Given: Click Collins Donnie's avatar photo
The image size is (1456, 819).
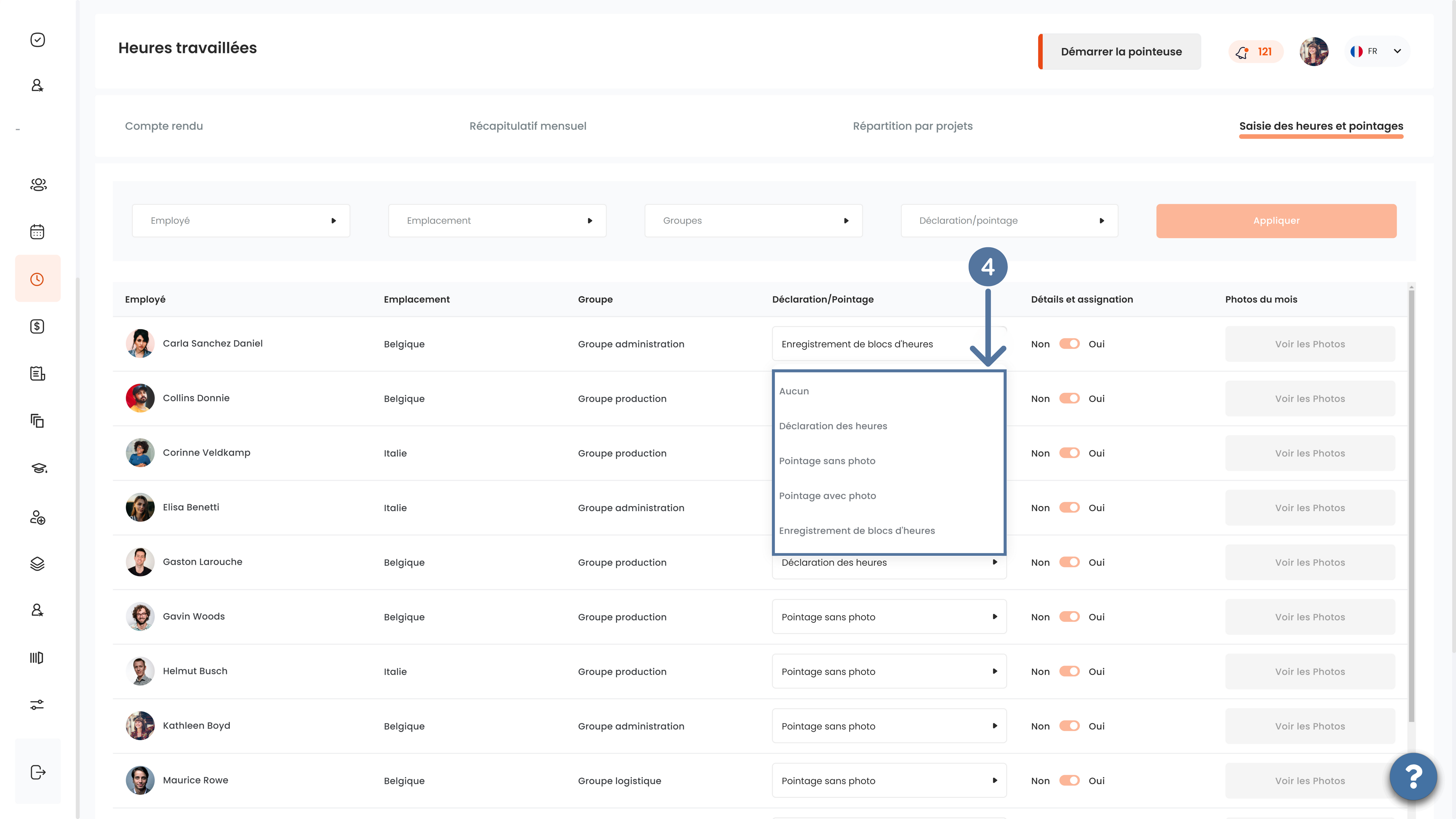Looking at the screenshot, I should 140,398.
